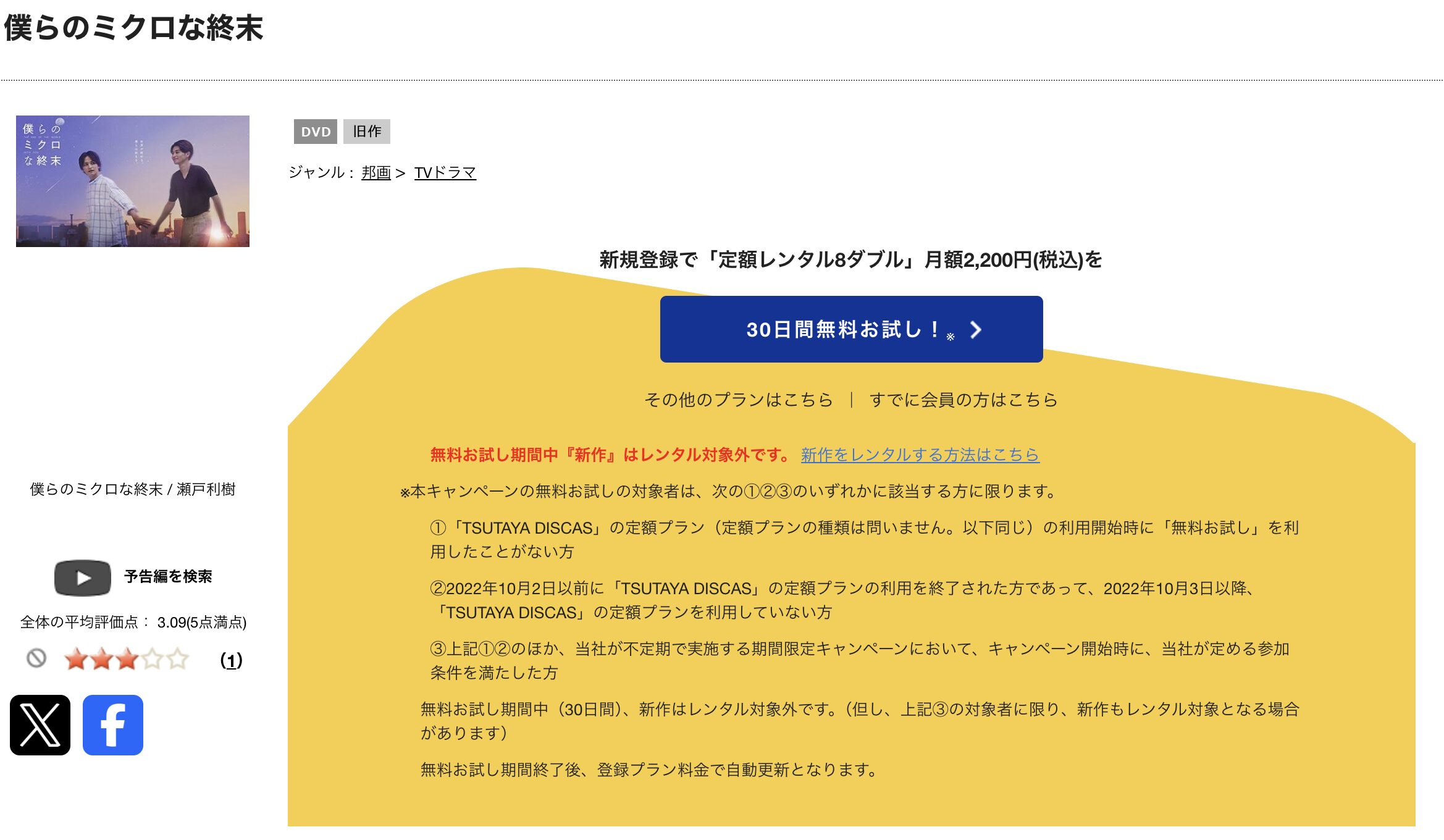
Task: Click the 僕らのミクロな終末 cover thumbnail
Action: tap(133, 181)
